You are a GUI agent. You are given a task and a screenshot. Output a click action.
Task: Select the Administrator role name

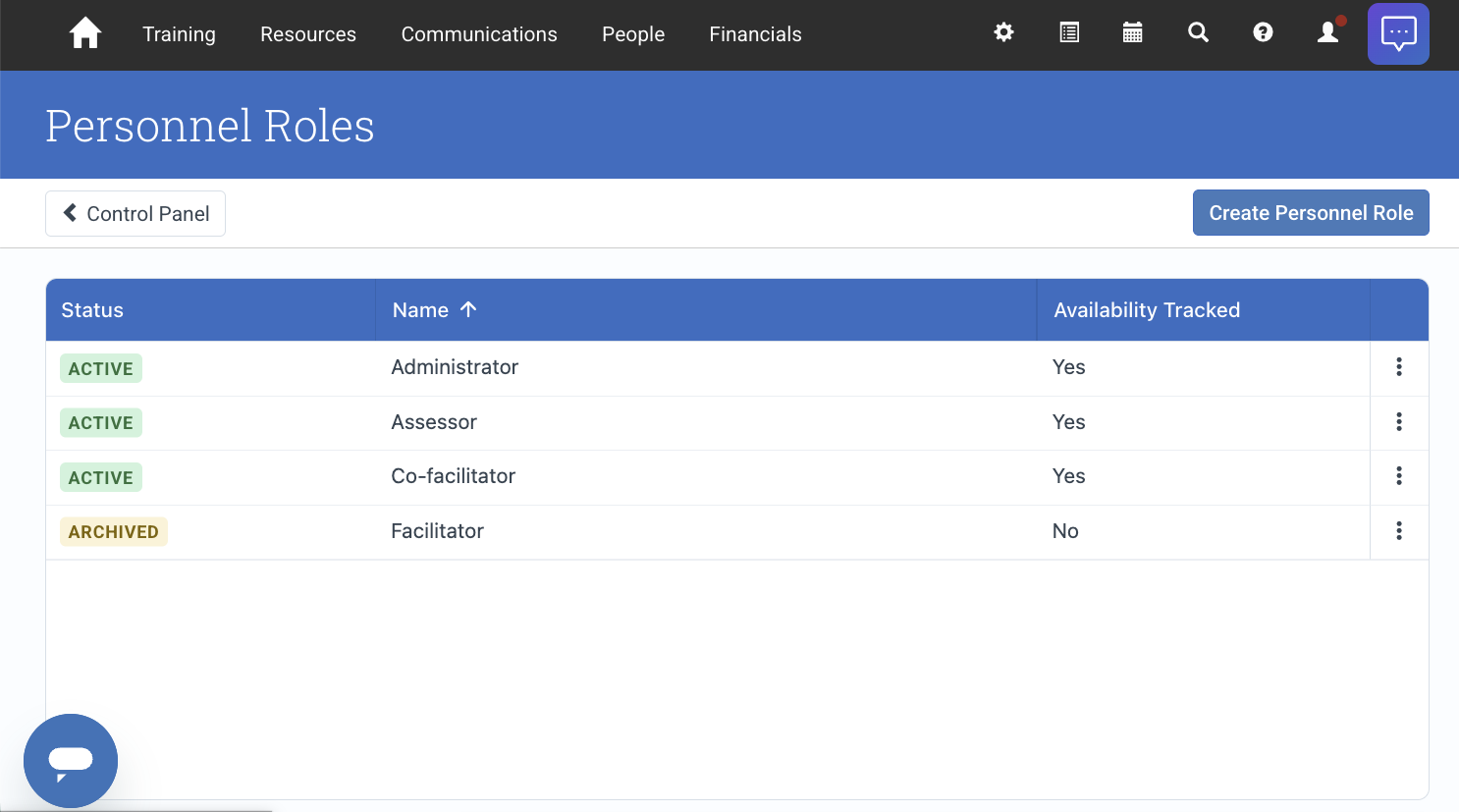[455, 367]
